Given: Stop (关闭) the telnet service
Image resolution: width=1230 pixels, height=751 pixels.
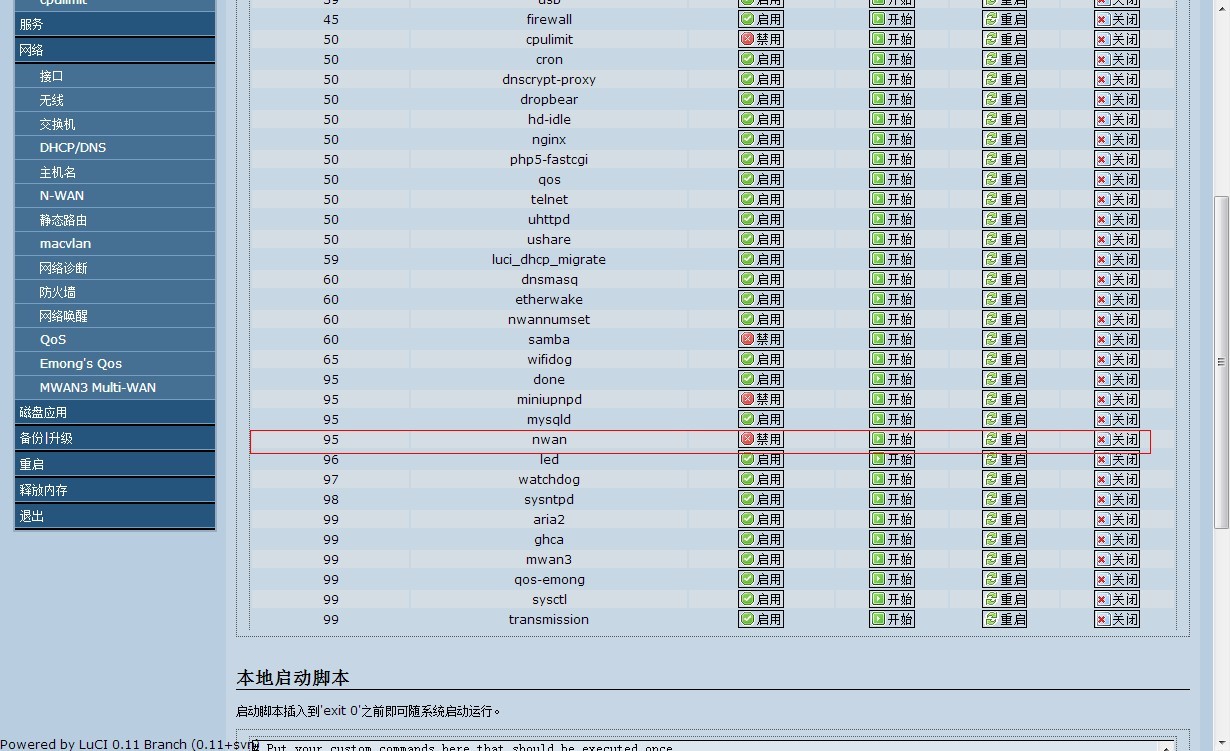Looking at the screenshot, I should [x=1117, y=199].
